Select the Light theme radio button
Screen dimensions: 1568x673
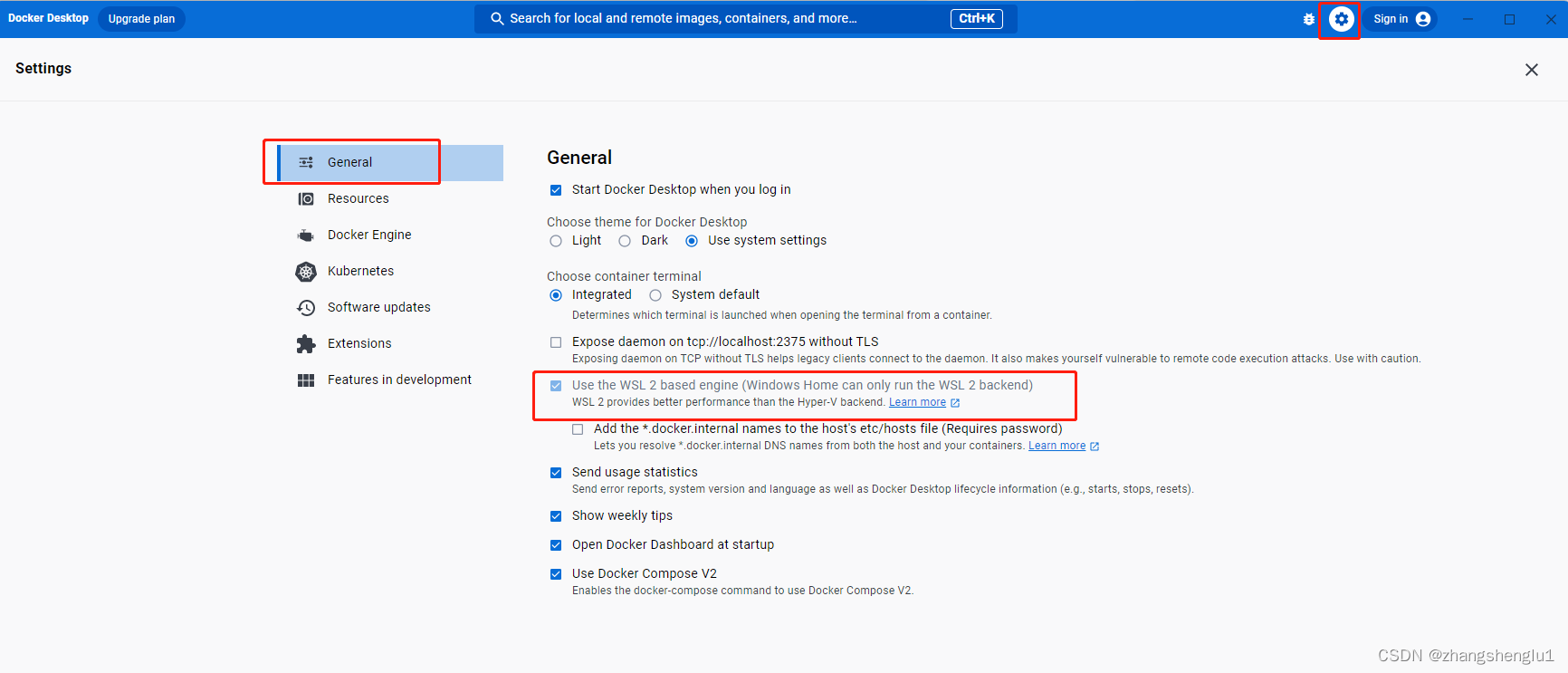556,241
